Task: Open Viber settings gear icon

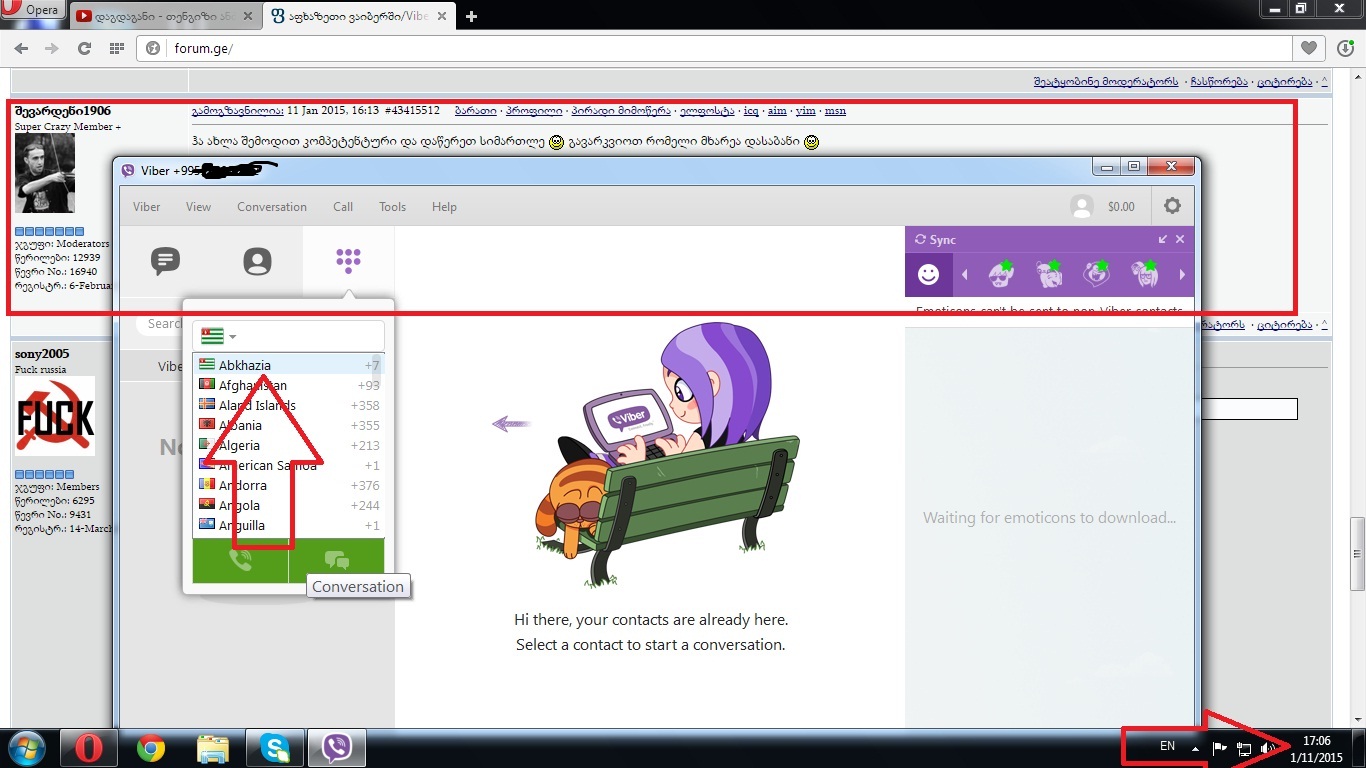Action: 1172,206
